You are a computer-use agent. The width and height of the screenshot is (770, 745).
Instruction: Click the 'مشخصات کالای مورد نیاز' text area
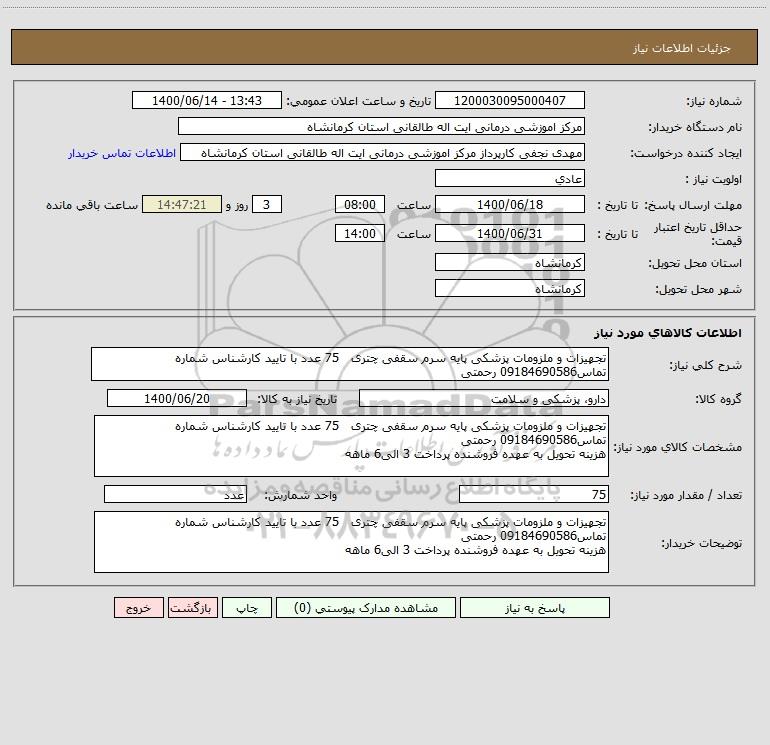point(351,446)
